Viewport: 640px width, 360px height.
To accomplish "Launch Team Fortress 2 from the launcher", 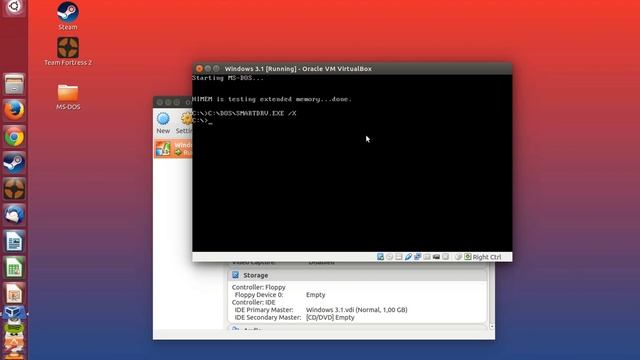I will (x=14, y=189).
